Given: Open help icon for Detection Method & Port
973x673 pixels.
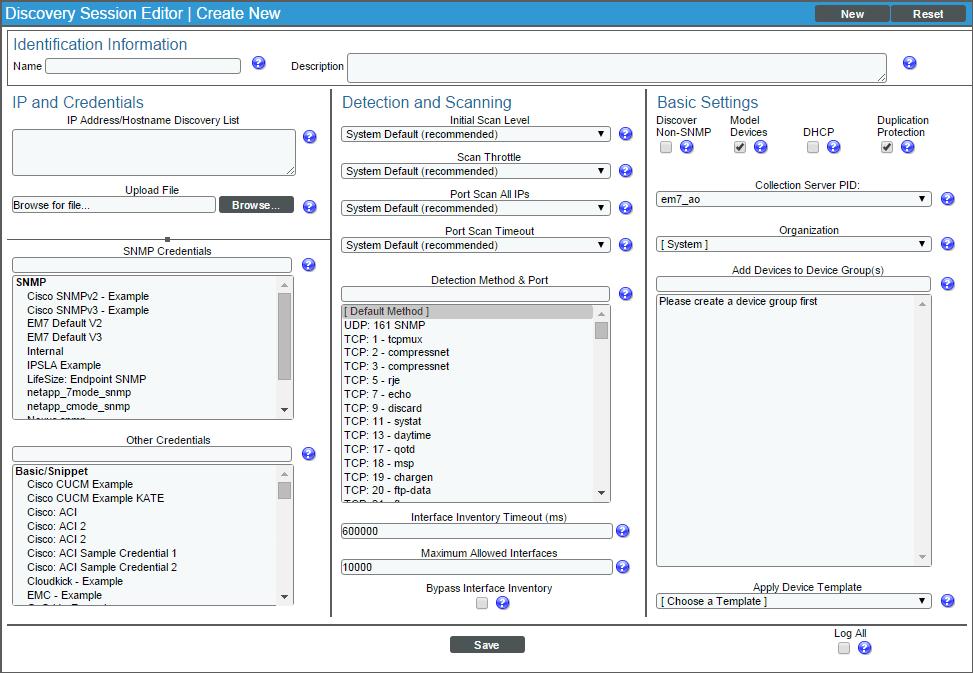Looking at the screenshot, I should 625,293.
